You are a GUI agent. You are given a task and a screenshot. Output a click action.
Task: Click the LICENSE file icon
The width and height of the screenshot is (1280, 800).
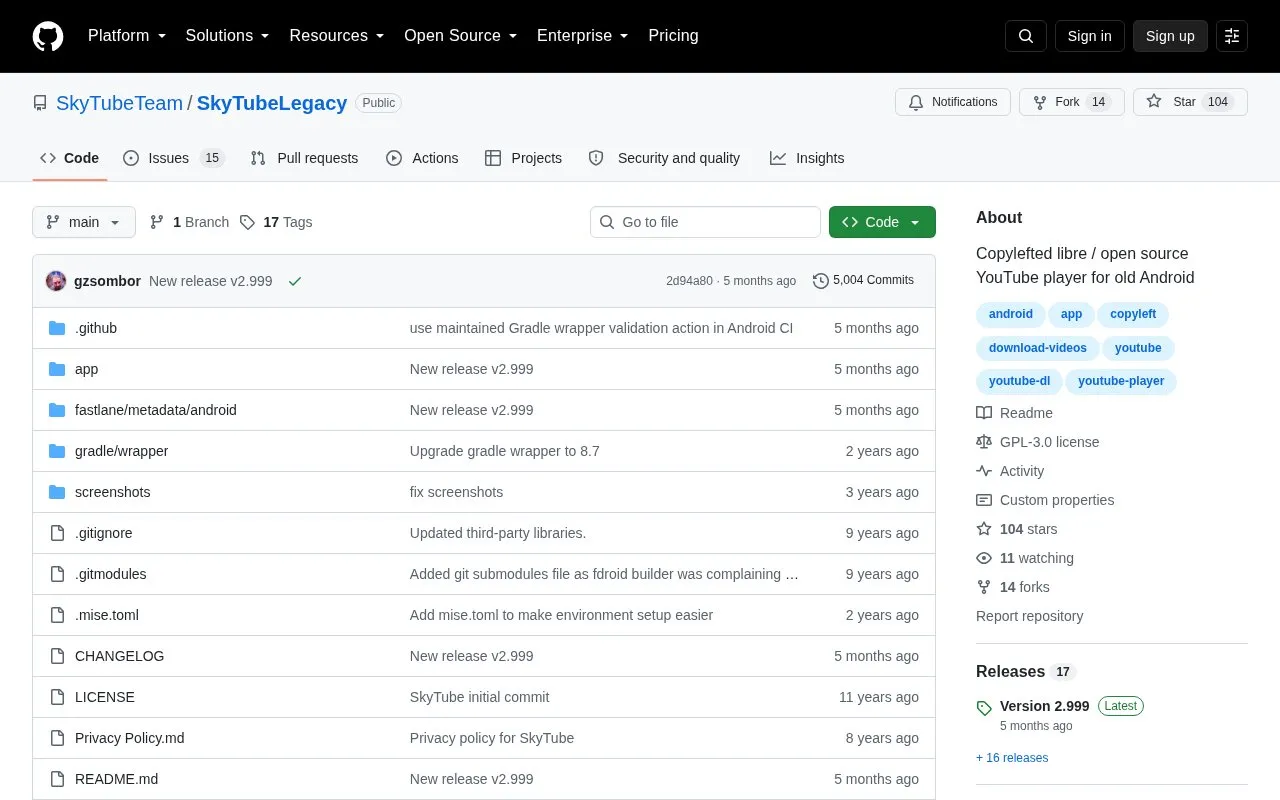click(x=57, y=697)
